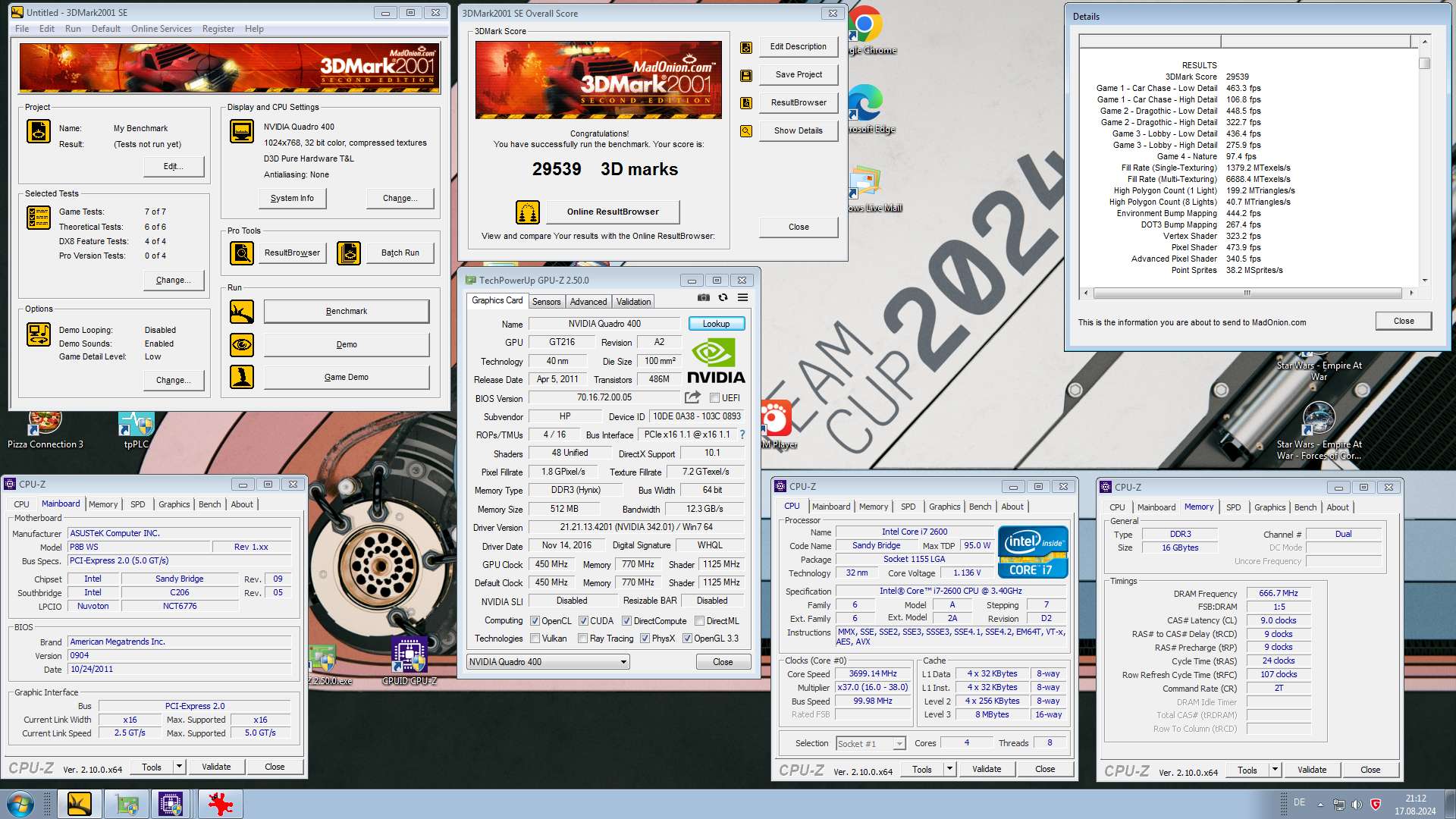Image resolution: width=1456 pixels, height=819 pixels.
Task: Take GPU-Z screenshot with camera icon
Action: (704, 297)
